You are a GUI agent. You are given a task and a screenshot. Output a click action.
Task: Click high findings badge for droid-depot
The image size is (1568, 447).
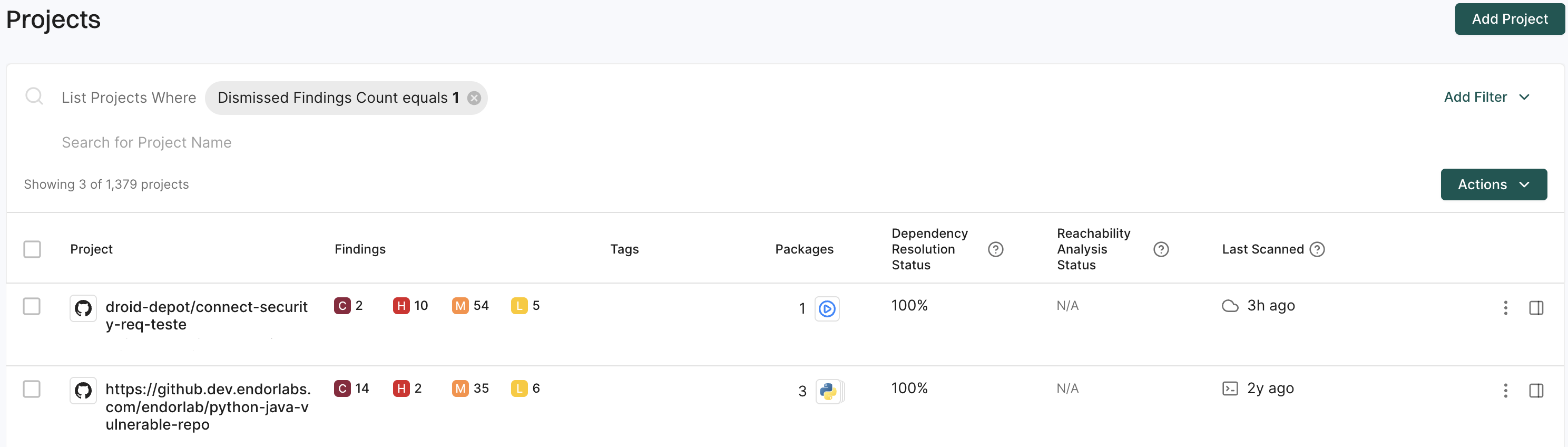coord(411,306)
